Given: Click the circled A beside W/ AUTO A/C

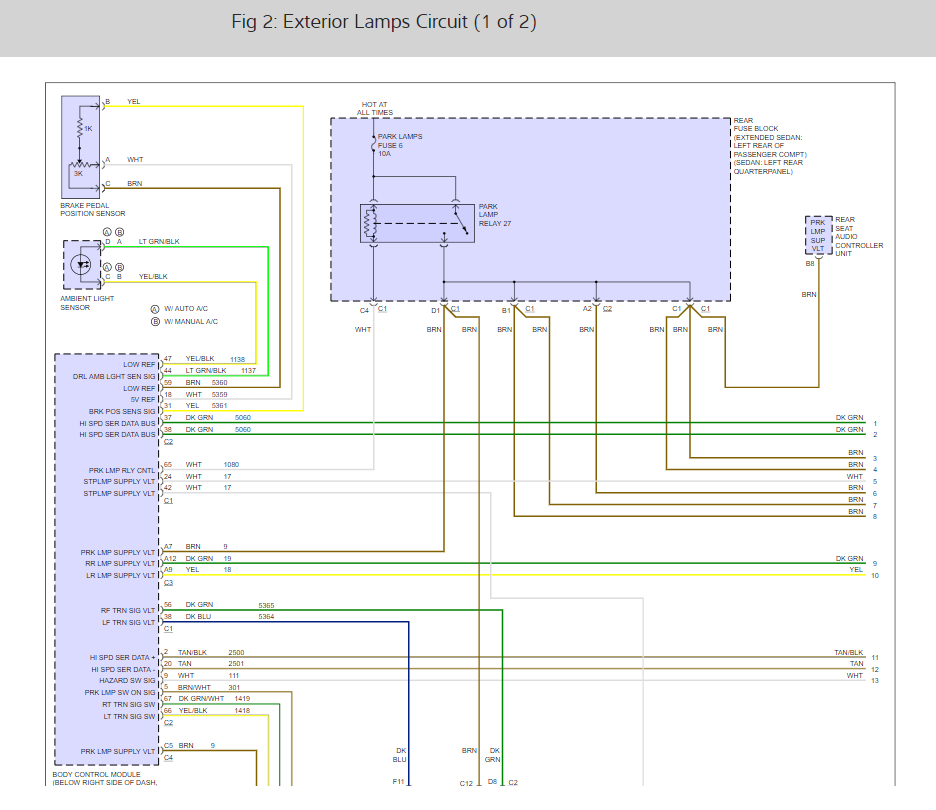Looking at the screenshot, I should point(155,309).
